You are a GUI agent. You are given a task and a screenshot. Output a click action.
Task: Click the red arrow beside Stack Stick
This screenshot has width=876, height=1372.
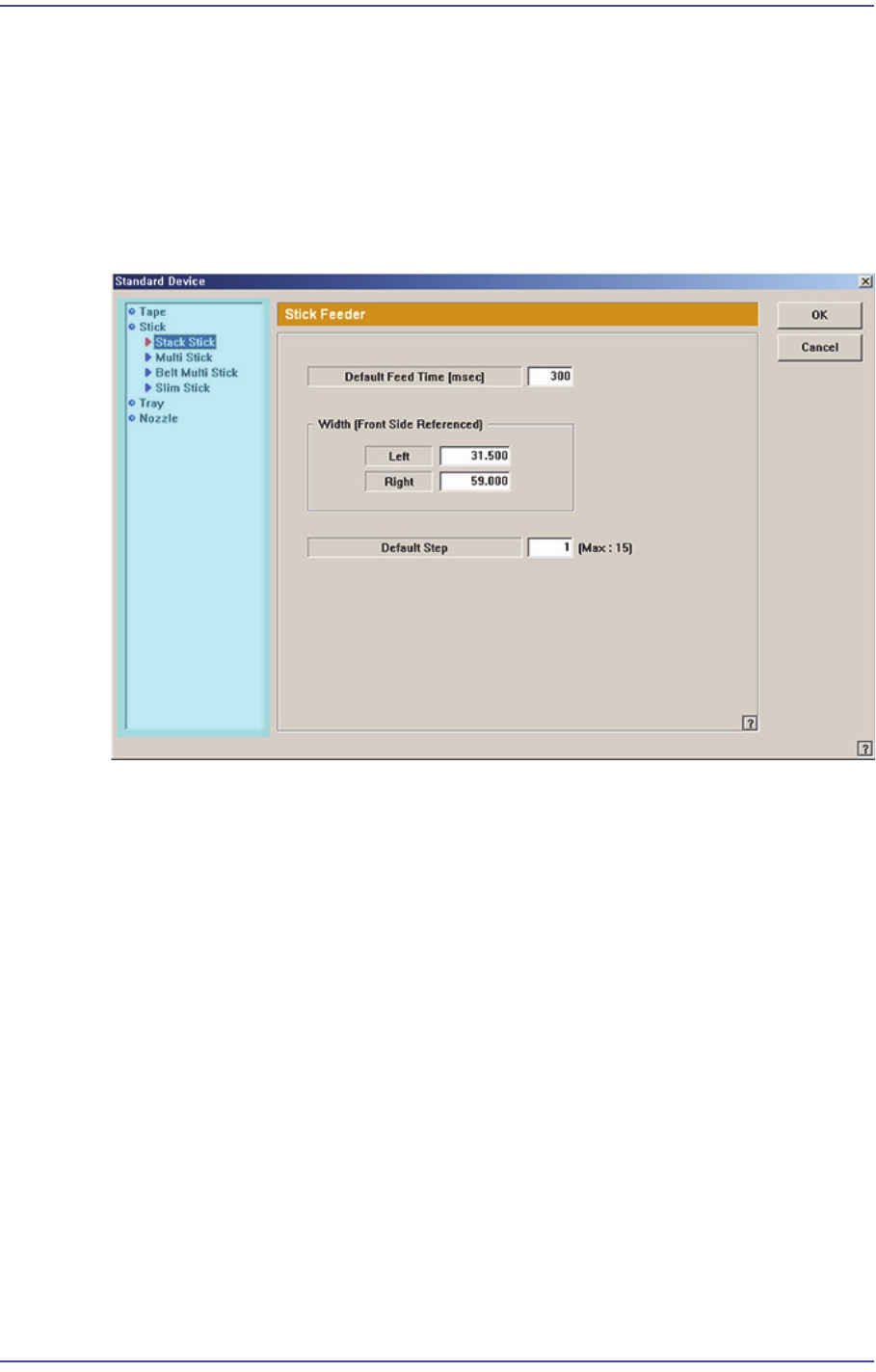(148, 342)
